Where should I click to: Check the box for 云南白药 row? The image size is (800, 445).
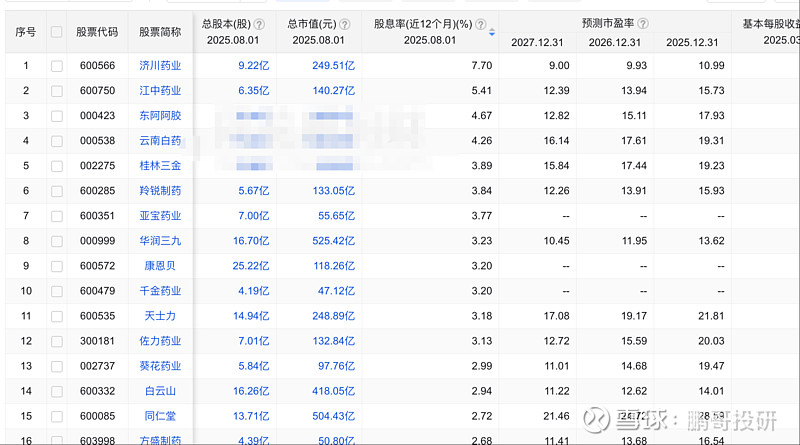click(57, 141)
